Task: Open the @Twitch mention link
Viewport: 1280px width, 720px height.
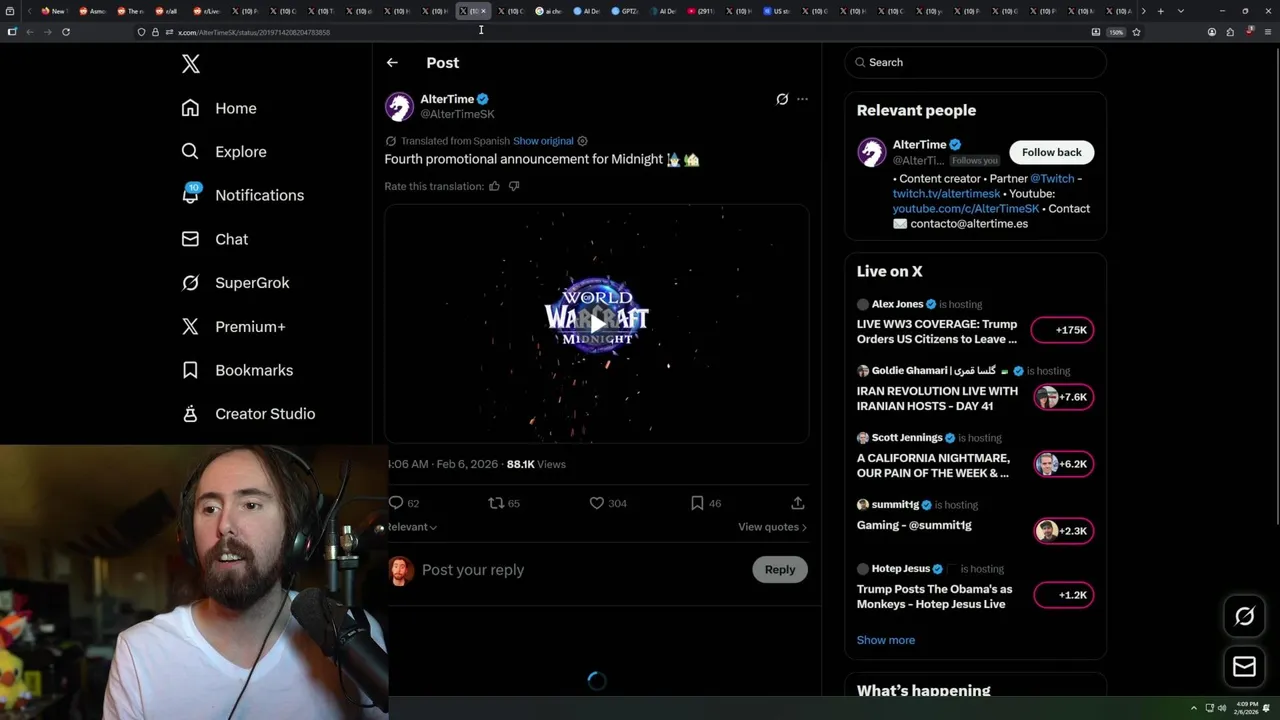Action: pos(1052,178)
